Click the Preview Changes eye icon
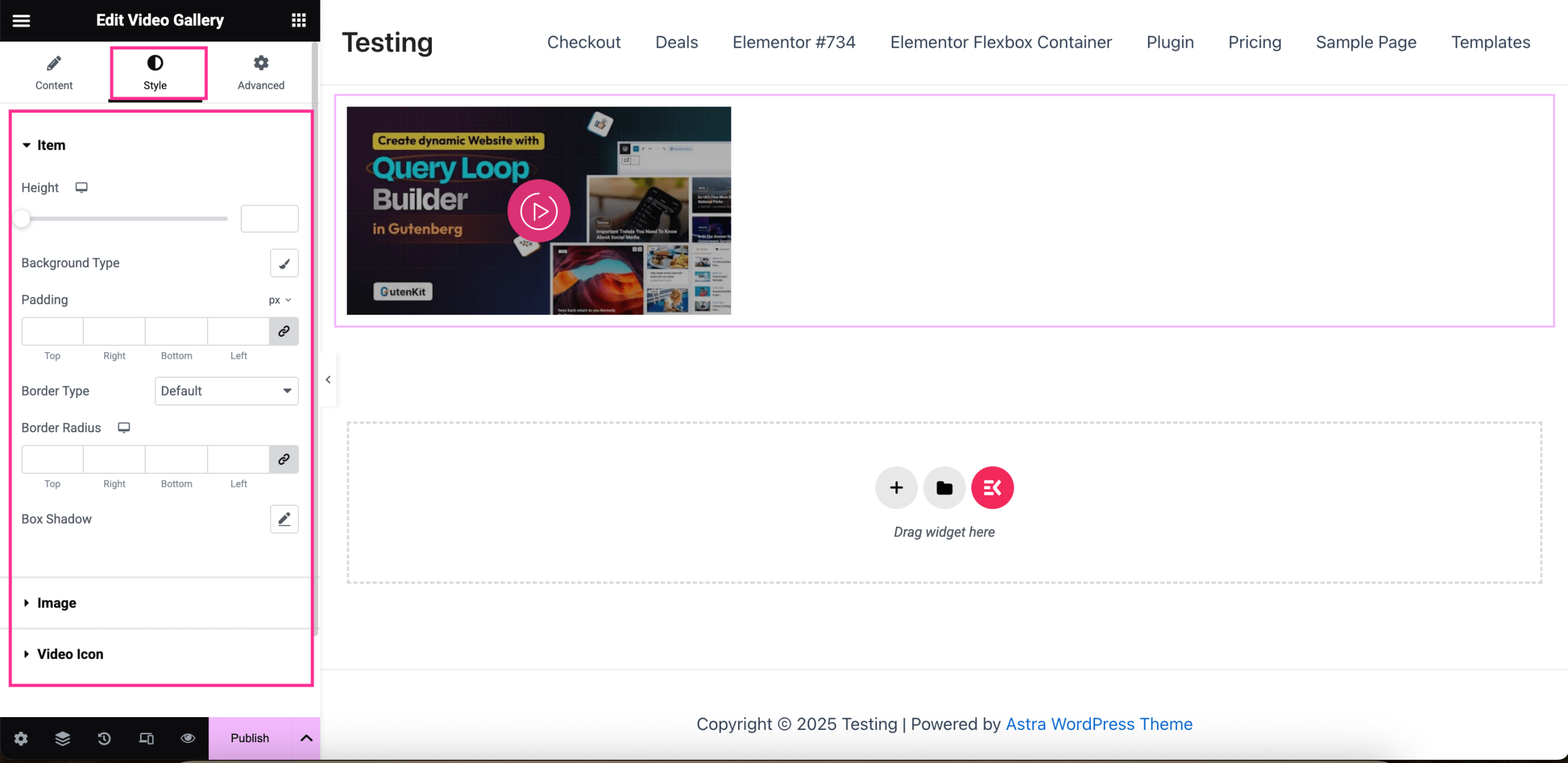Viewport: 1568px width, 763px height. (x=187, y=739)
